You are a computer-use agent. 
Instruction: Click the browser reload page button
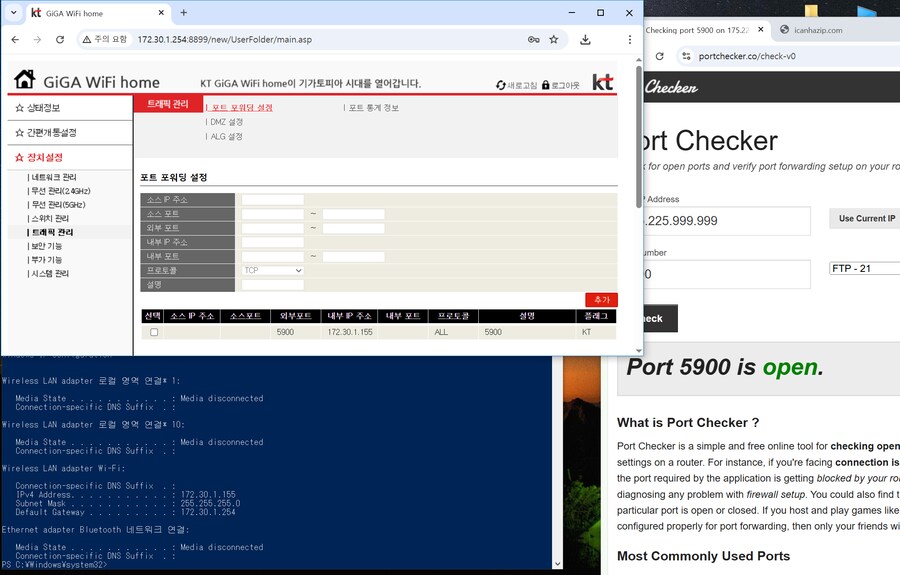[x=60, y=39]
